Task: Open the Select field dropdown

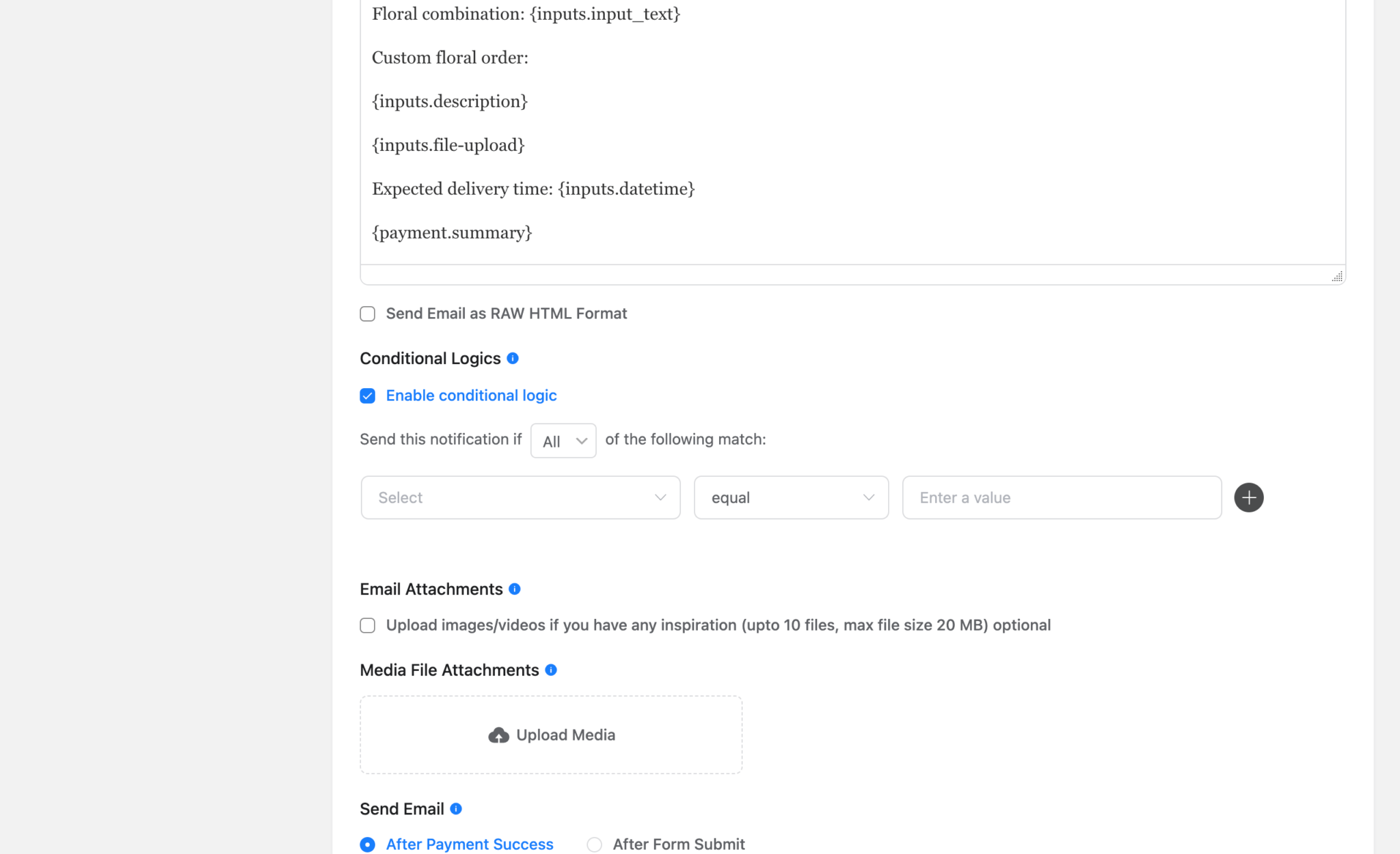Action: coord(520,497)
